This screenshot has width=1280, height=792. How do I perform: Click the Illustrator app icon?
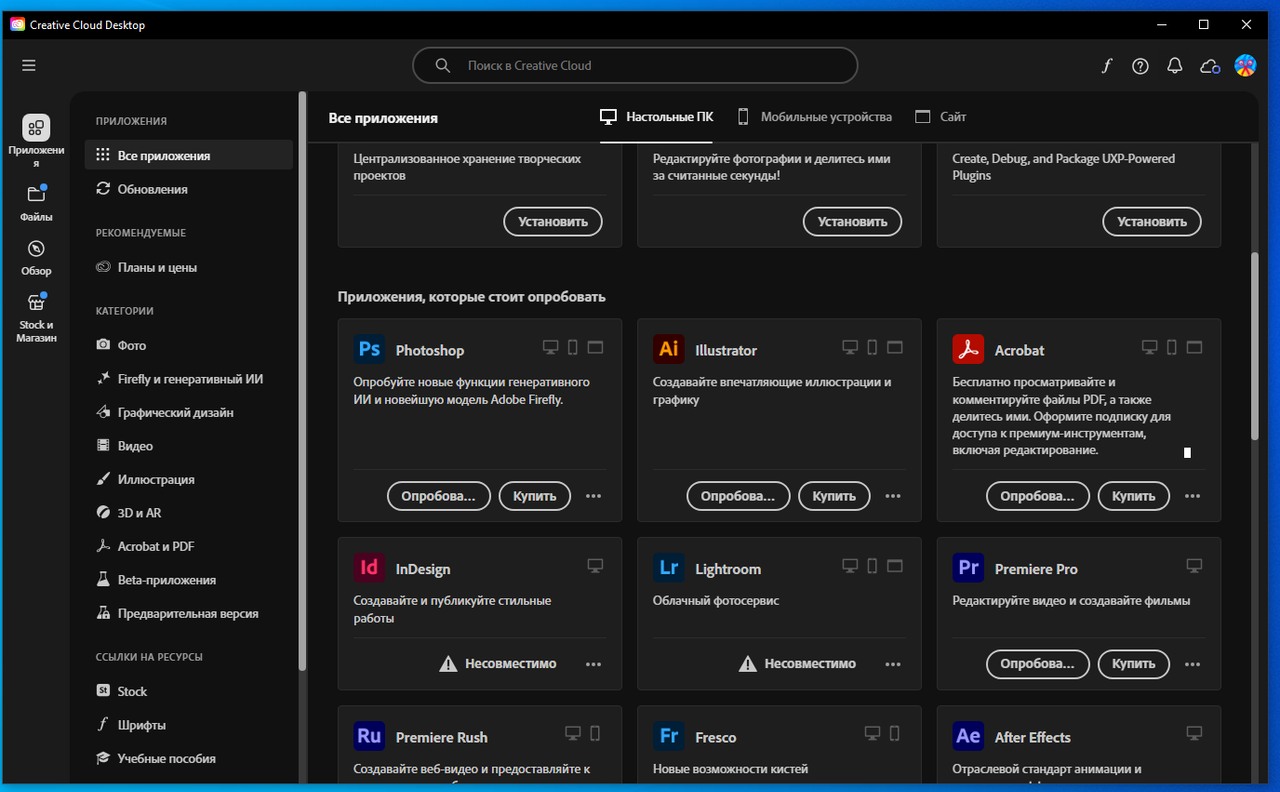coord(669,349)
